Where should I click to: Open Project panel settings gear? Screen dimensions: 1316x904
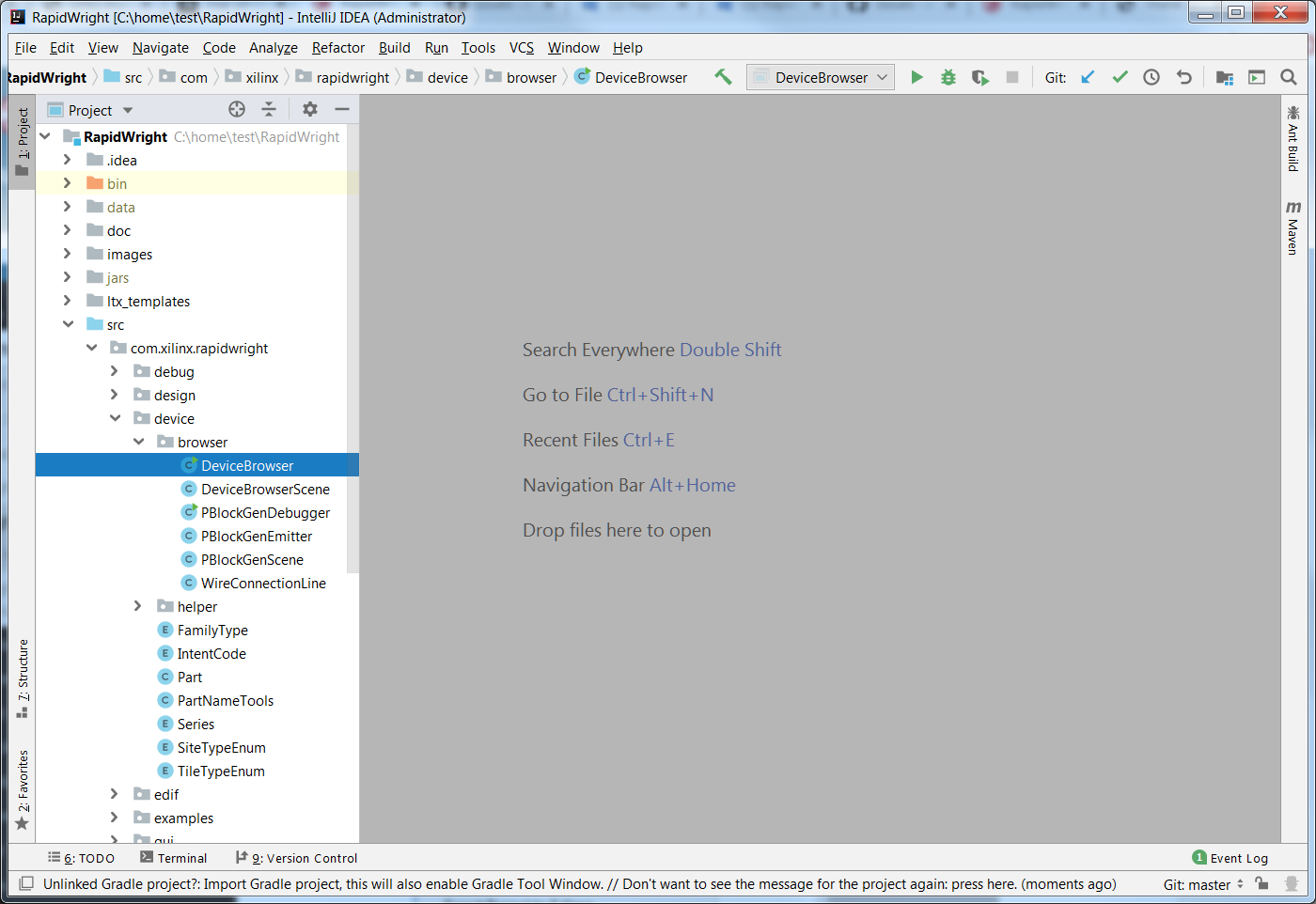309,109
